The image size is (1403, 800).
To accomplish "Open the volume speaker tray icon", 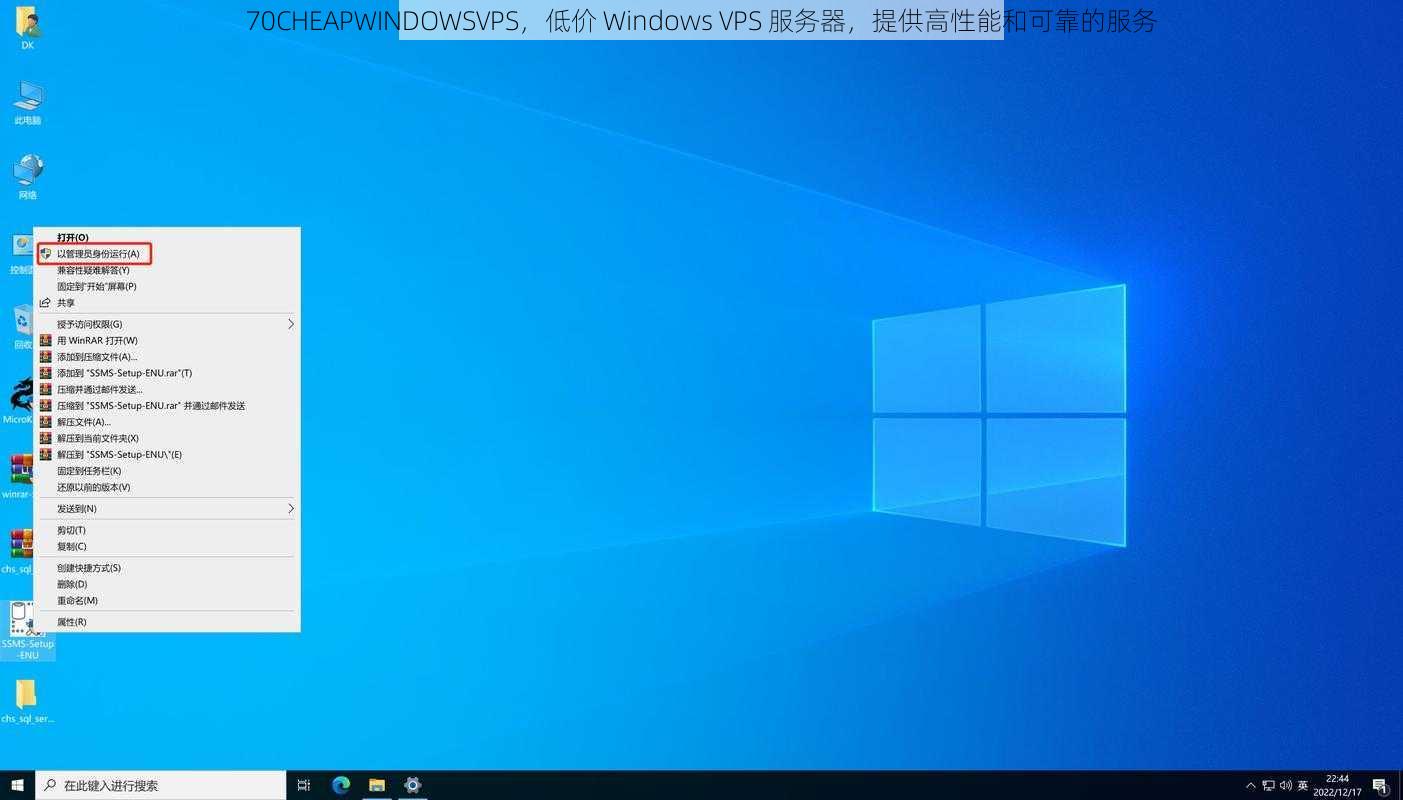I will pyautogui.click(x=1286, y=786).
